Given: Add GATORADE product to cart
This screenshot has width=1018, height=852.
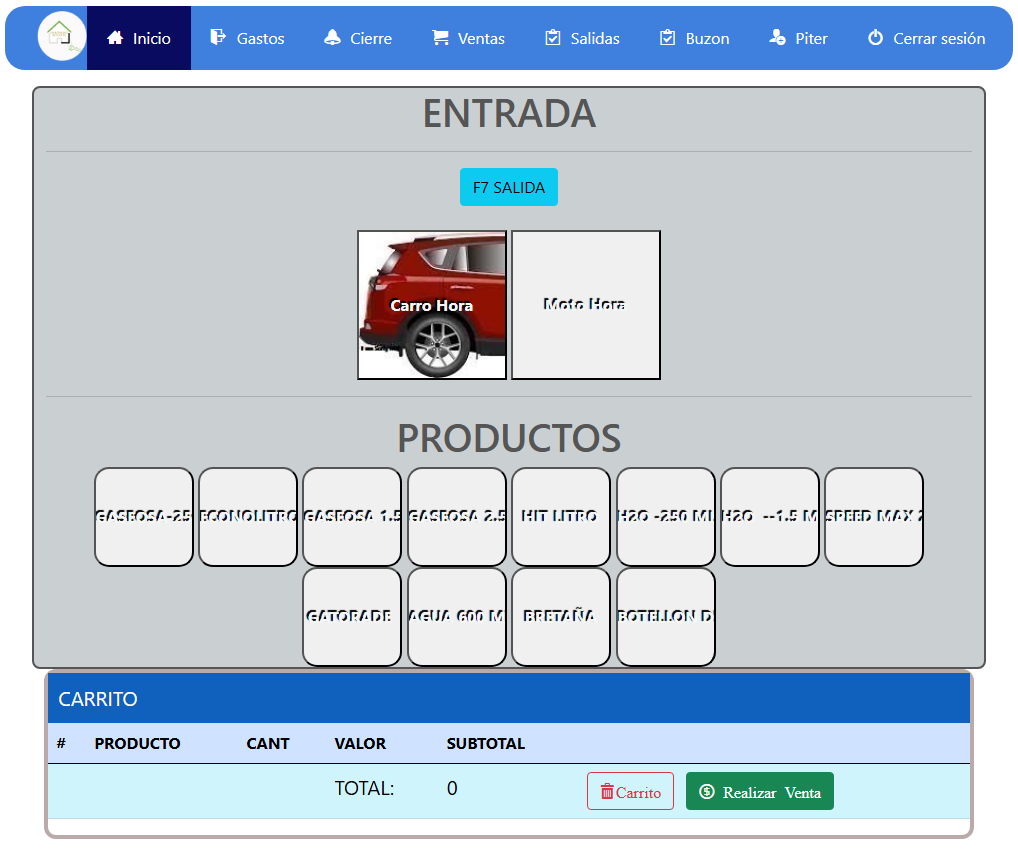Looking at the screenshot, I should (352, 617).
